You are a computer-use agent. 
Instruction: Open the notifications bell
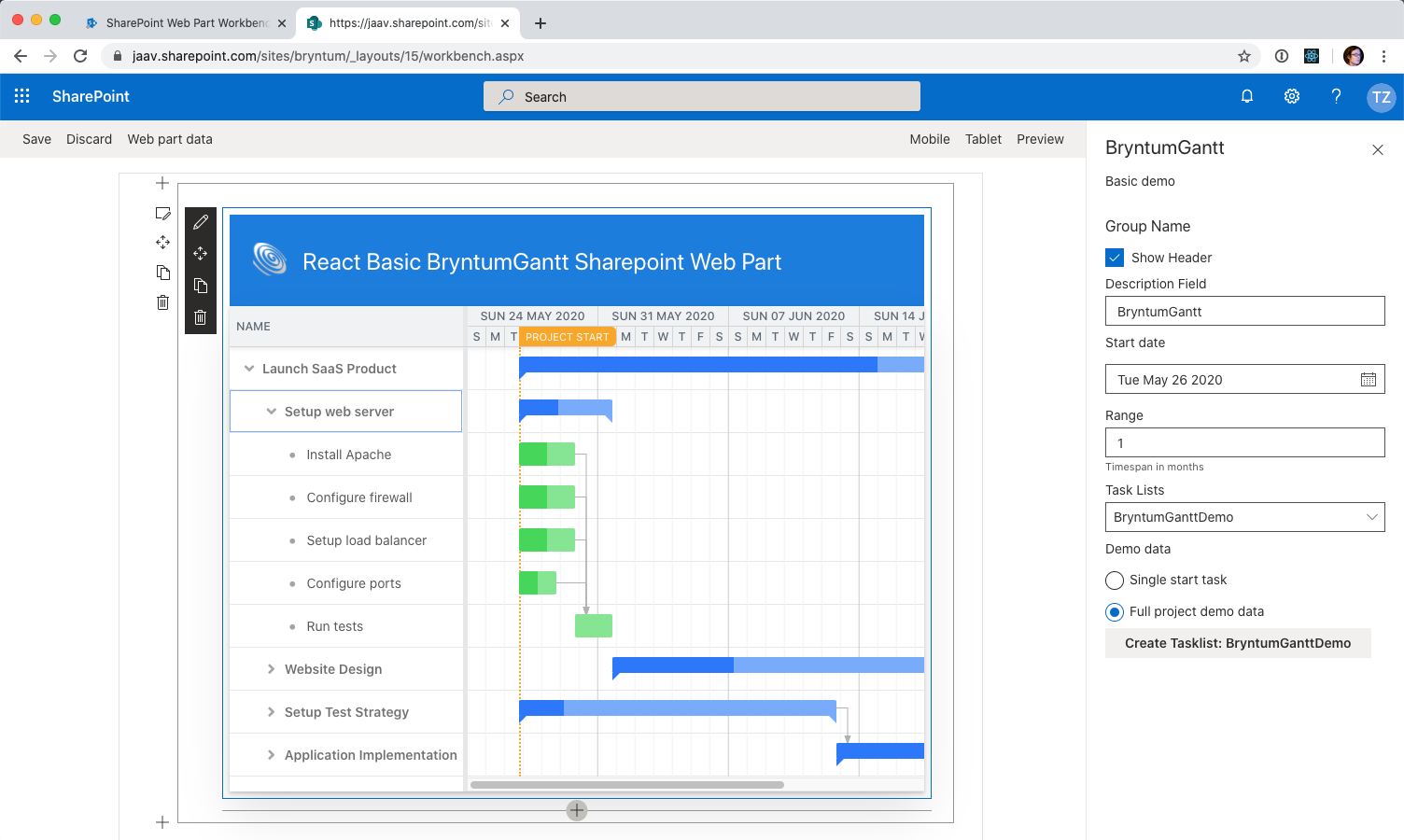click(x=1247, y=96)
